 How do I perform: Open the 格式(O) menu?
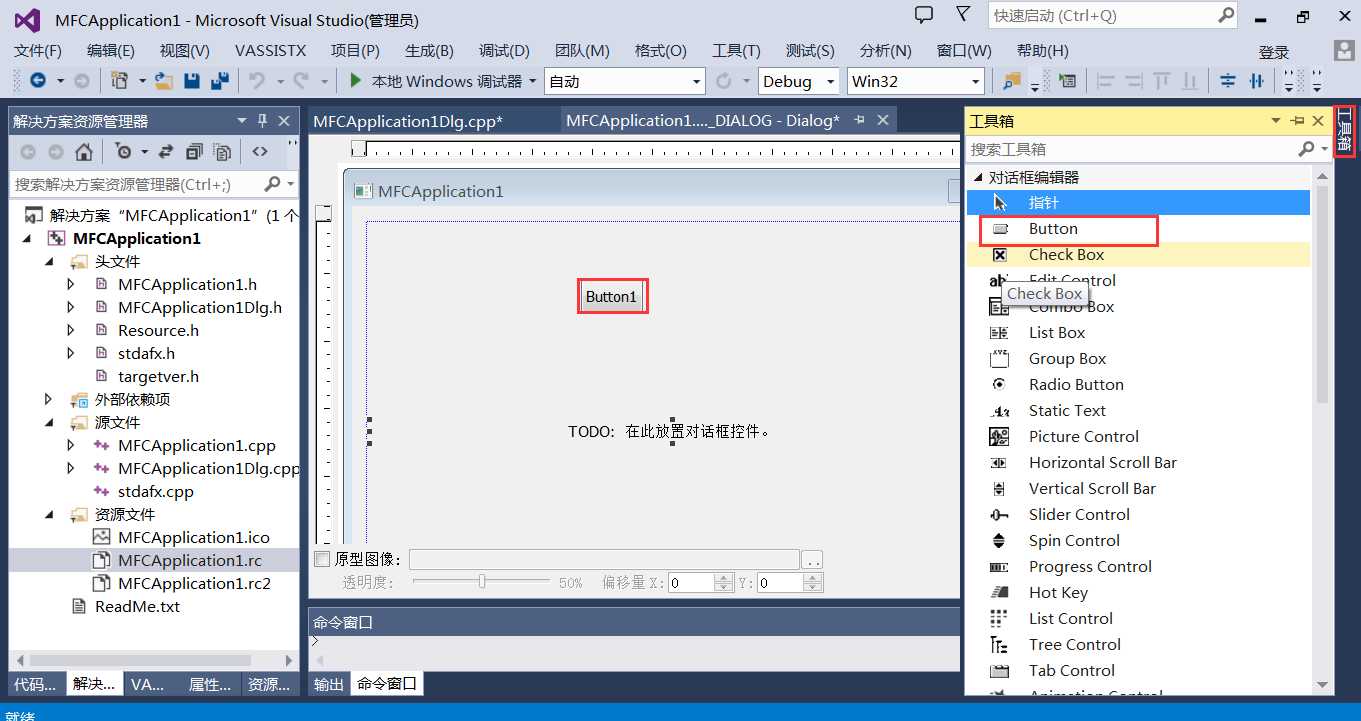pos(660,51)
